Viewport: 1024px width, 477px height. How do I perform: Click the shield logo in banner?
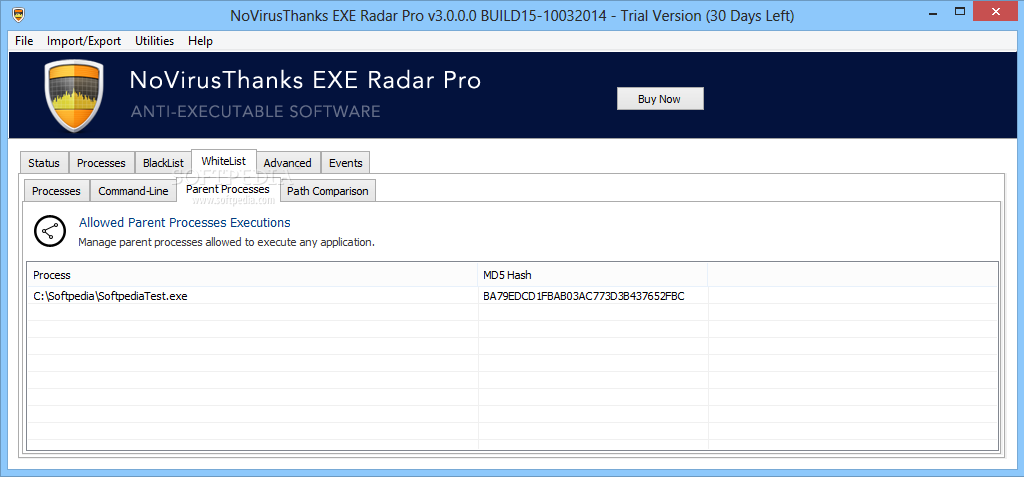(74, 95)
